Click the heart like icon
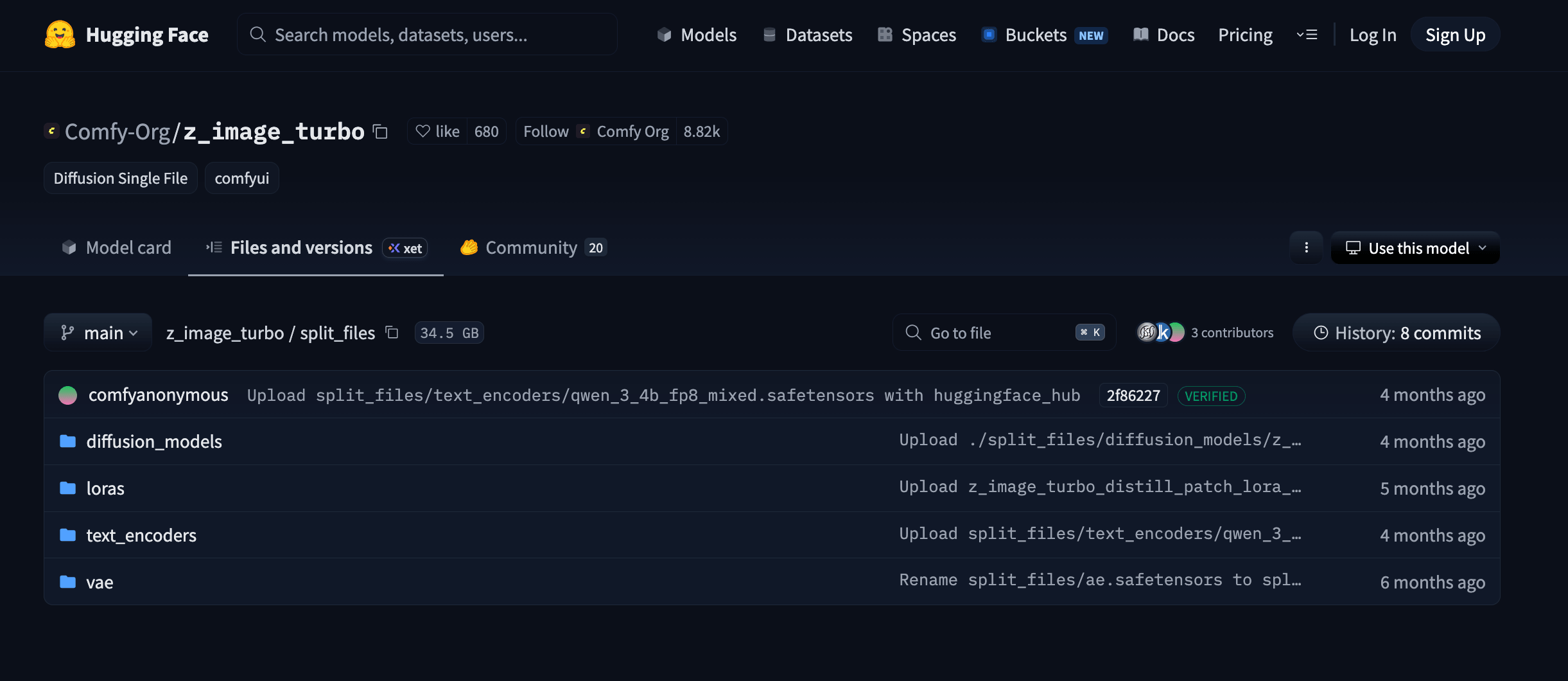Image resolution: width=1568 pixels, height=681 pixels. coord(422,131)
